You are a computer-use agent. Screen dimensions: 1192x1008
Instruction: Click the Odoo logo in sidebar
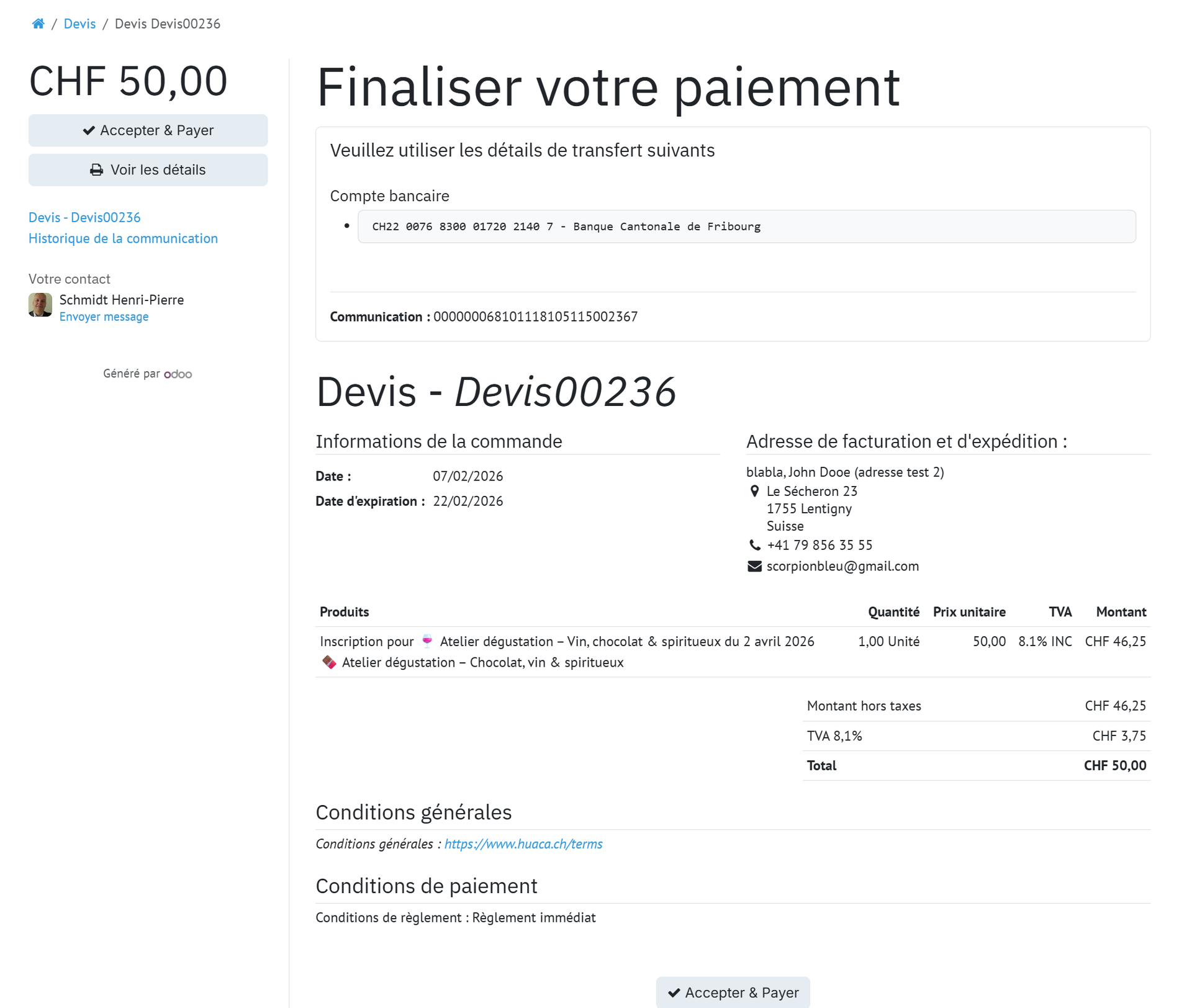pyautogui.click(x=178, y=374)
